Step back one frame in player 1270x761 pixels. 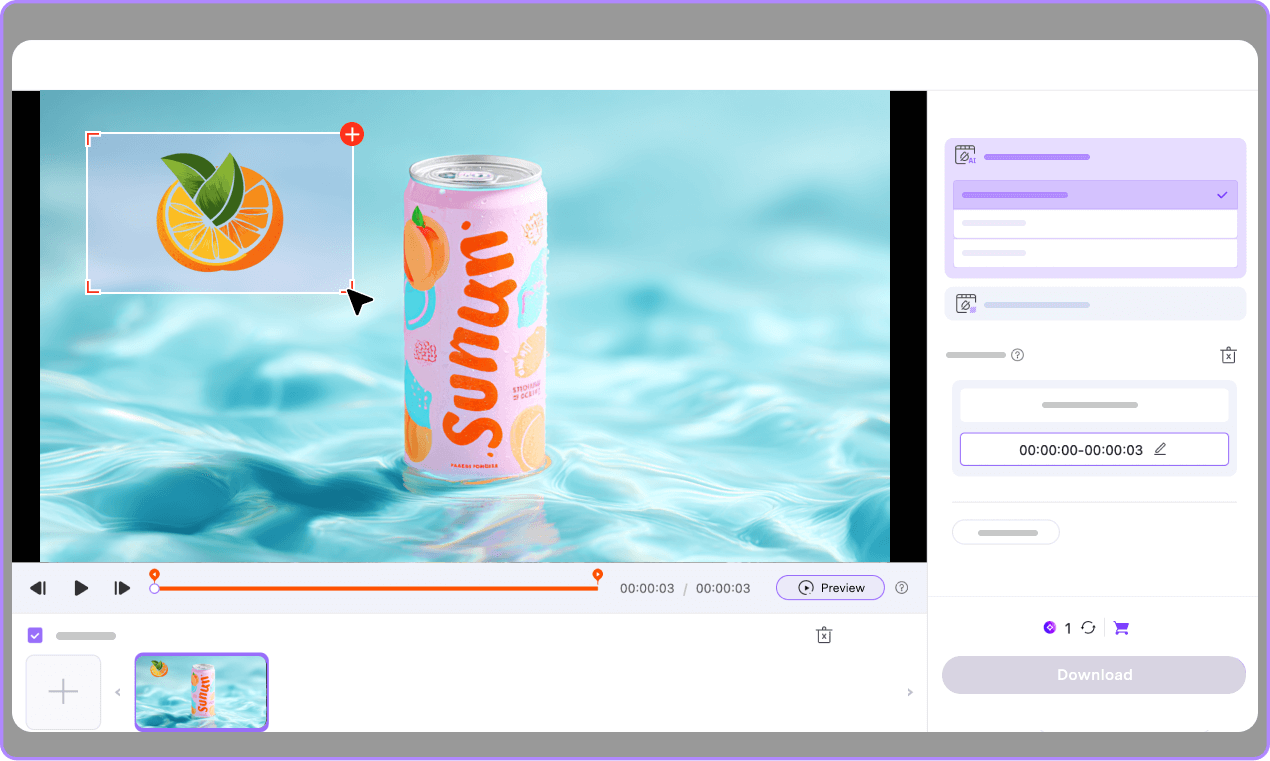point(38,588)
